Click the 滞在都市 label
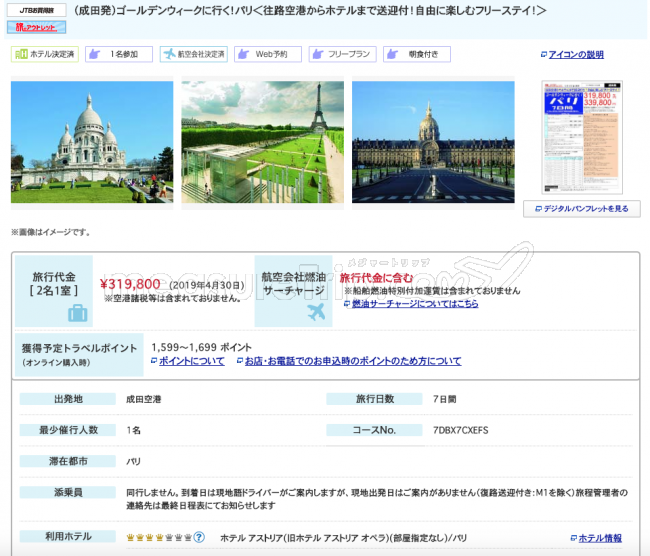The image size is (650, 556). (68, 461)
